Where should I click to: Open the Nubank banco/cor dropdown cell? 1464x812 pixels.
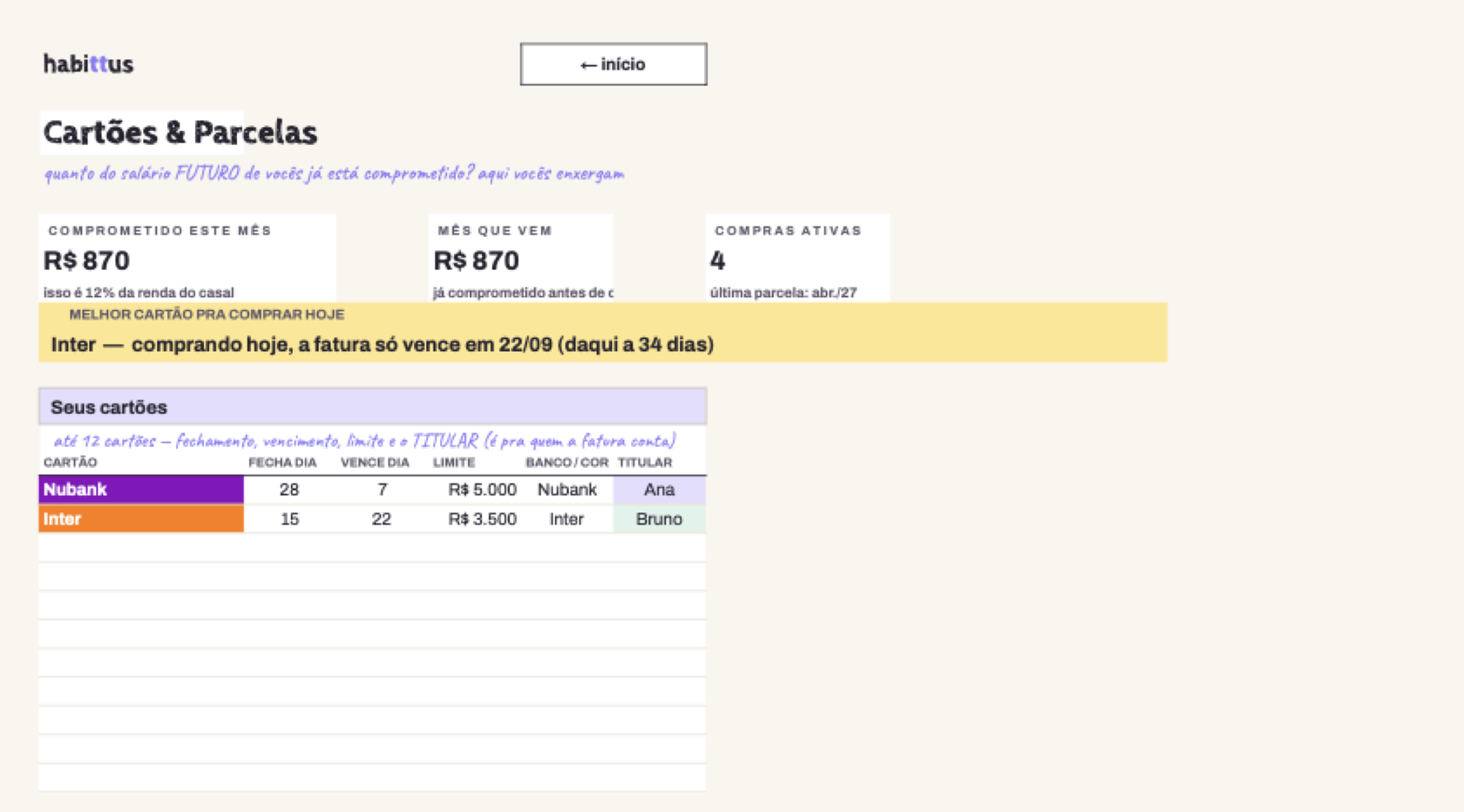(x=567, y=490)
